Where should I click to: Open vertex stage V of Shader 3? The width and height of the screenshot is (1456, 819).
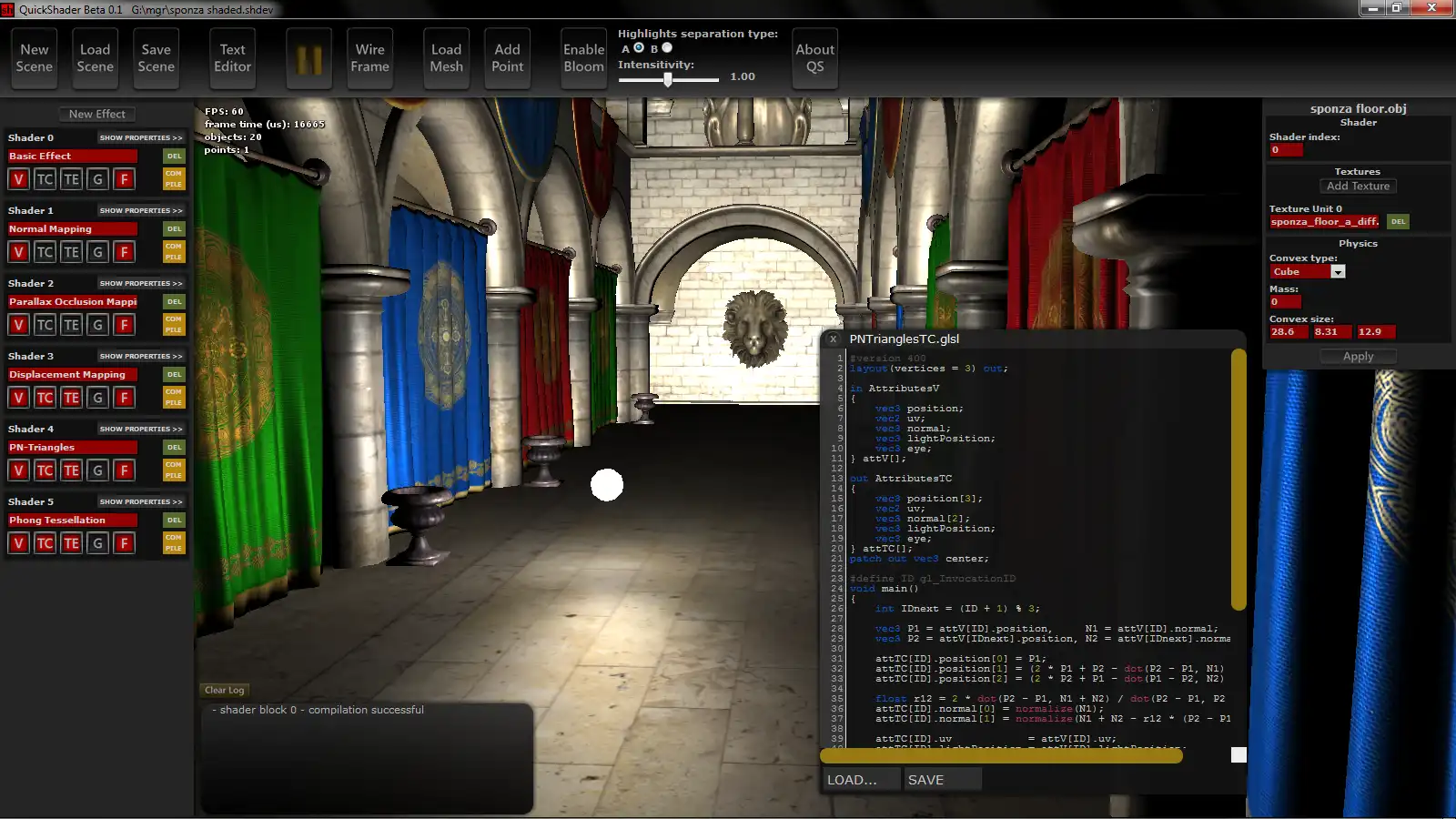(18, 398)
